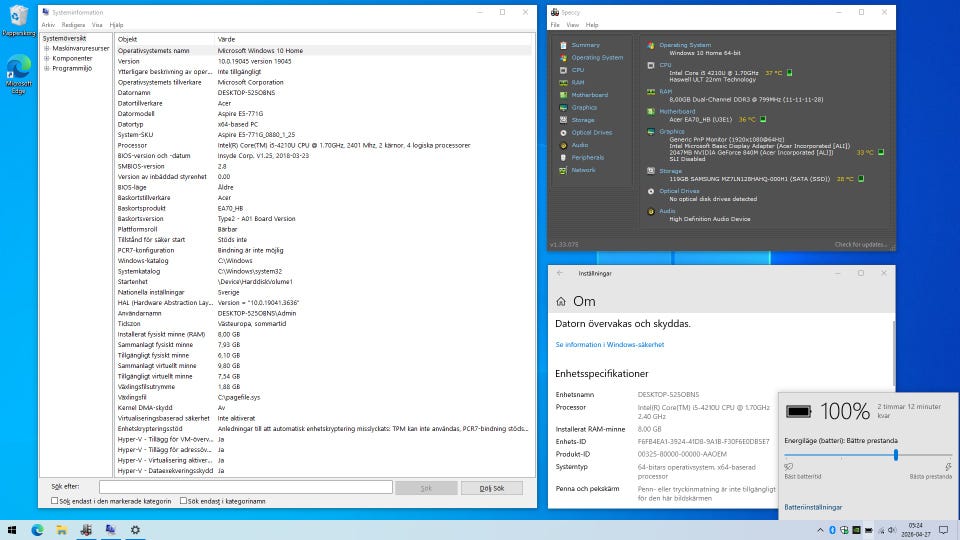Select the 'BIOS-version och -datum' row
This screenshot has height=540, width=960.
click(x=324, y=156)
